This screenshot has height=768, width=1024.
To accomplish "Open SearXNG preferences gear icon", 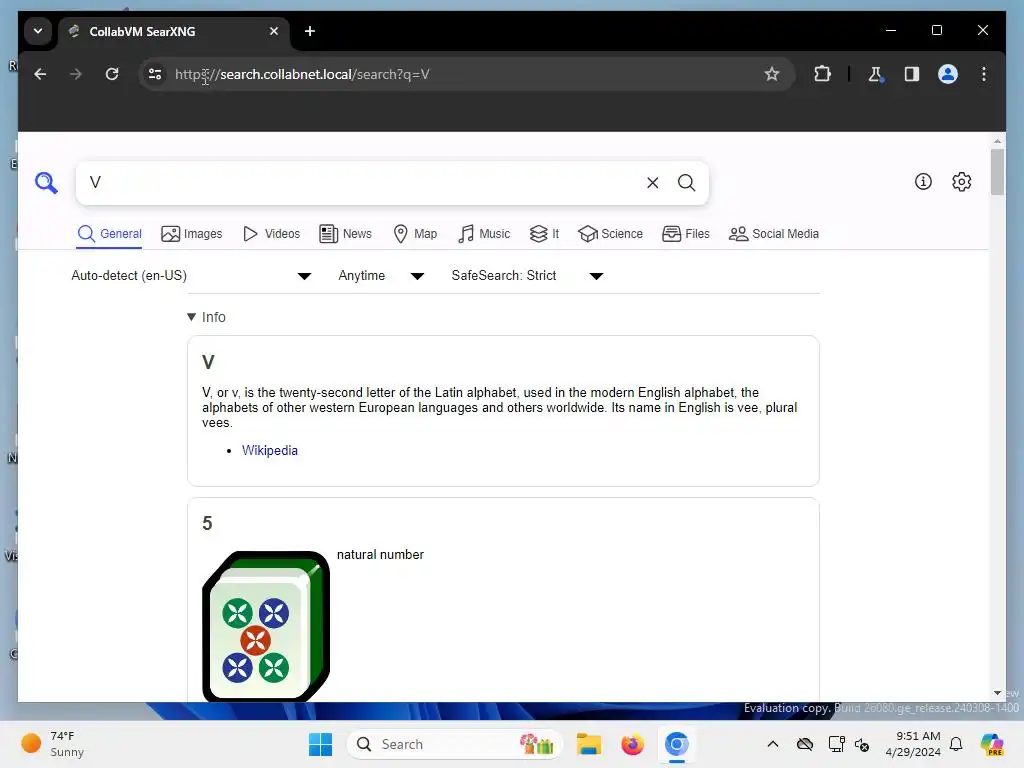I will [x=961, y=182].
